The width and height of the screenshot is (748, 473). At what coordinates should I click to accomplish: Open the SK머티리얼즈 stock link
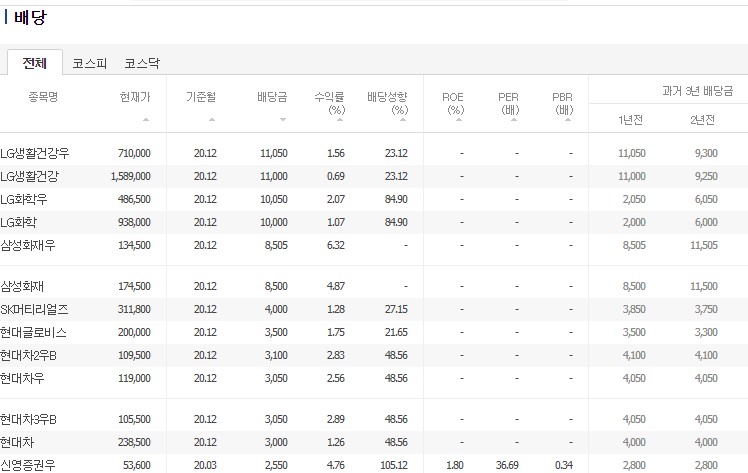(x=34, y=309)
